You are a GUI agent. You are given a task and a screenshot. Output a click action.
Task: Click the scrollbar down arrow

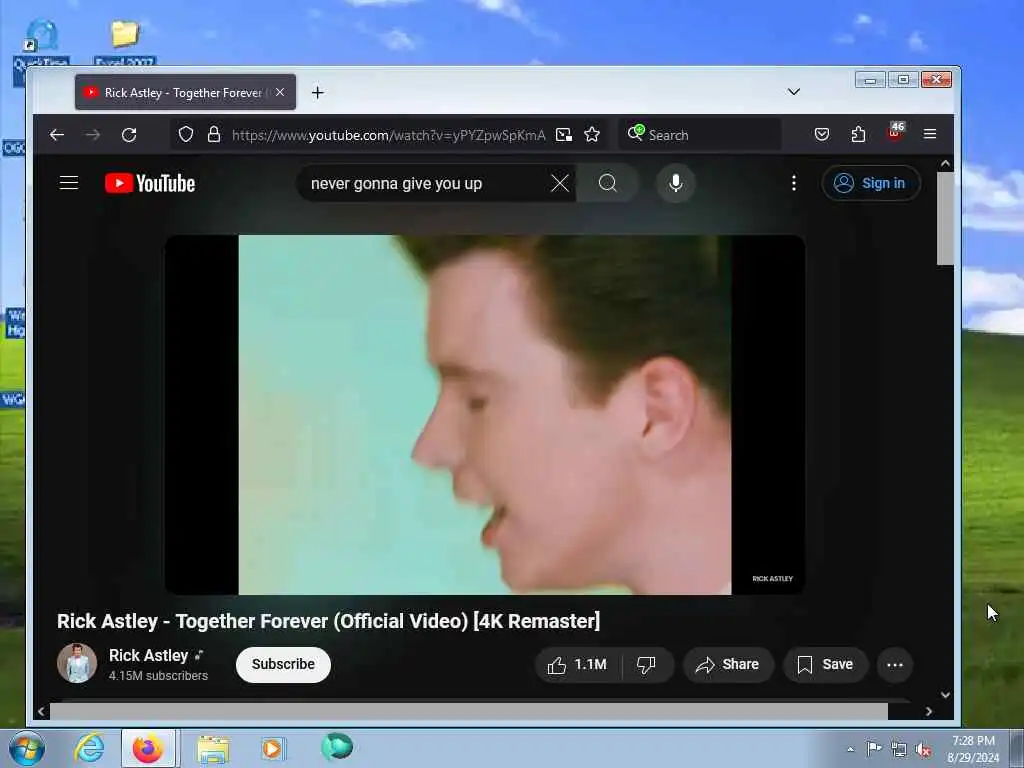(x=945, y=695)
